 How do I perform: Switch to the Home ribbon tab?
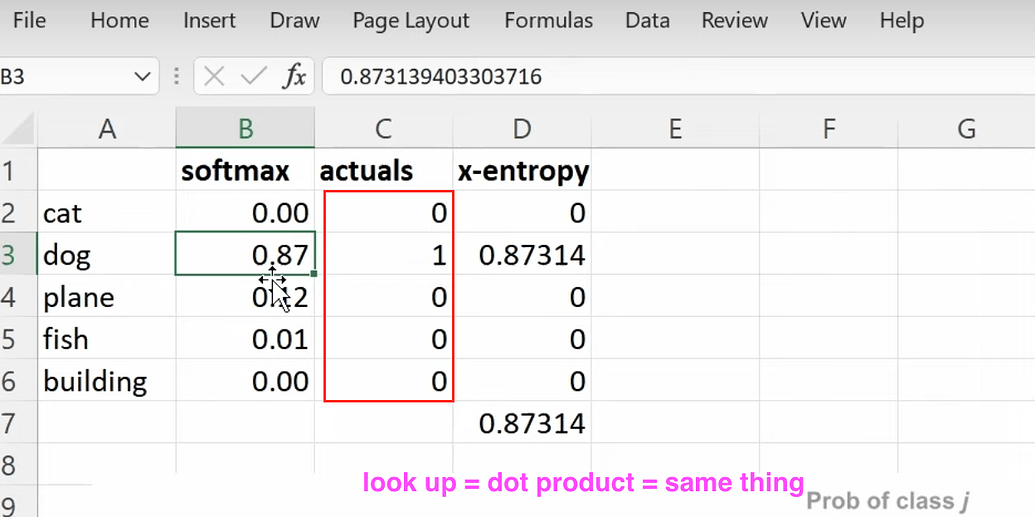(x=119, y=20)
